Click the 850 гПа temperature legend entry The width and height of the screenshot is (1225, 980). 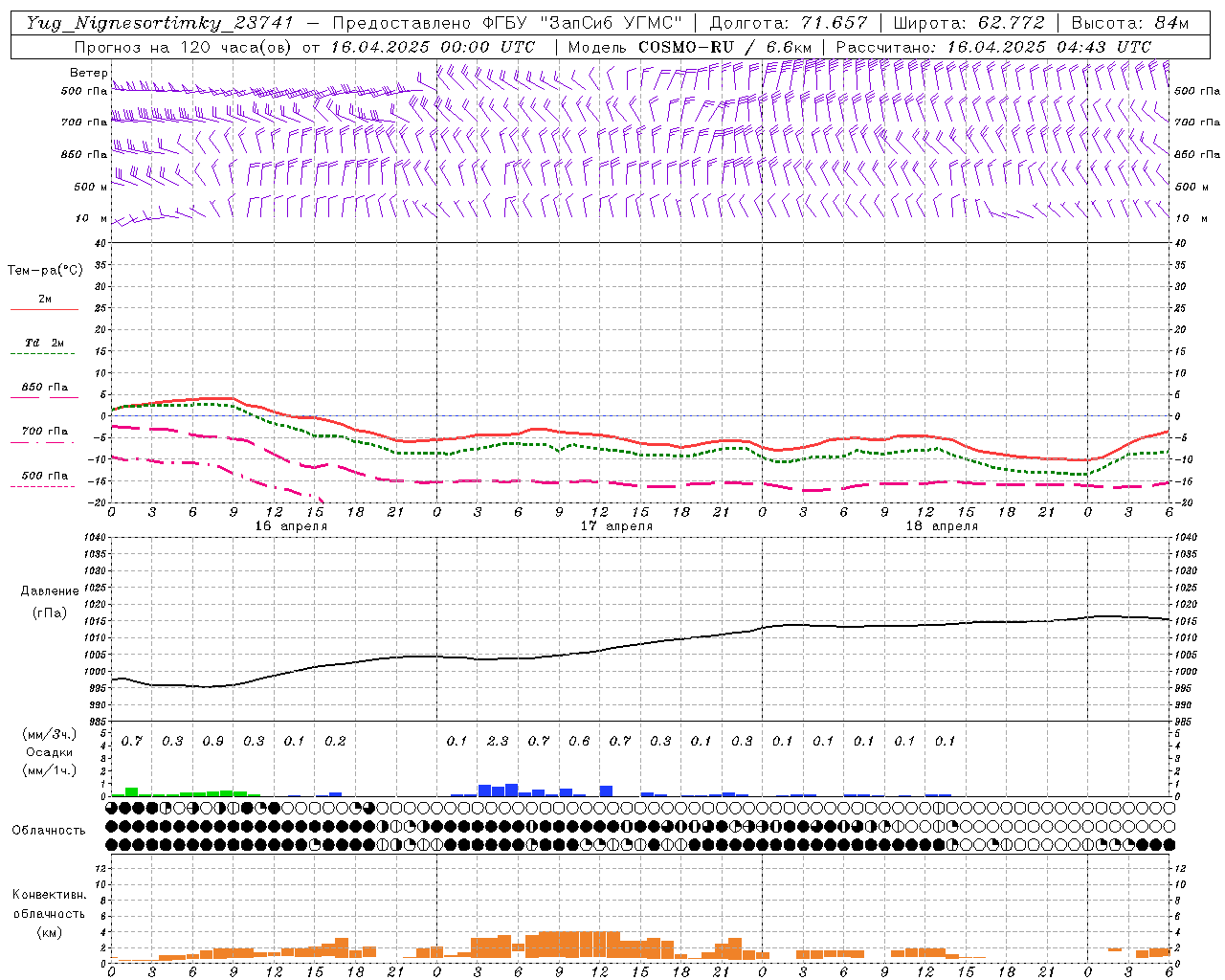point(44,388)
